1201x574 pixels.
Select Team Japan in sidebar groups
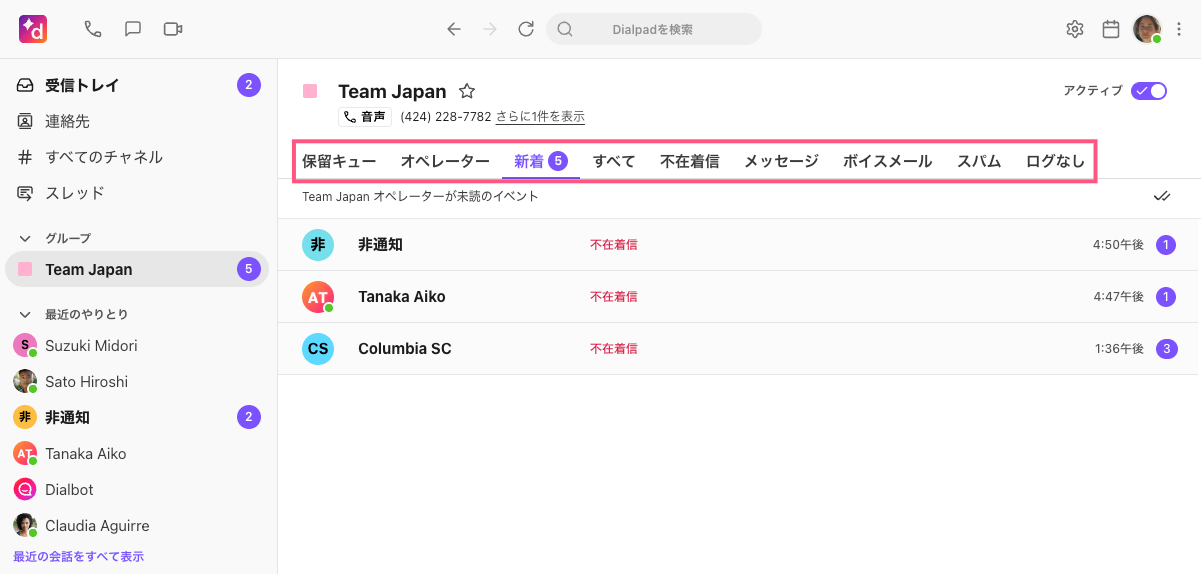(x=137, y=269)
